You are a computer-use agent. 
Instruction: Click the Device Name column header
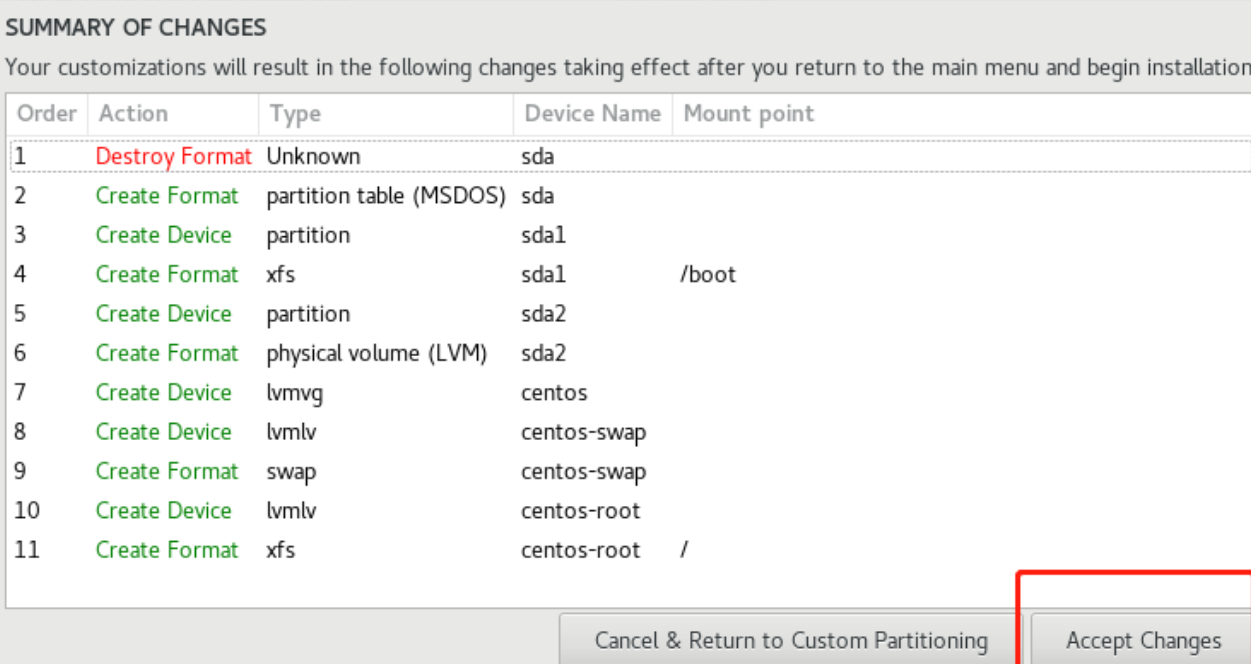pos(592,114)
